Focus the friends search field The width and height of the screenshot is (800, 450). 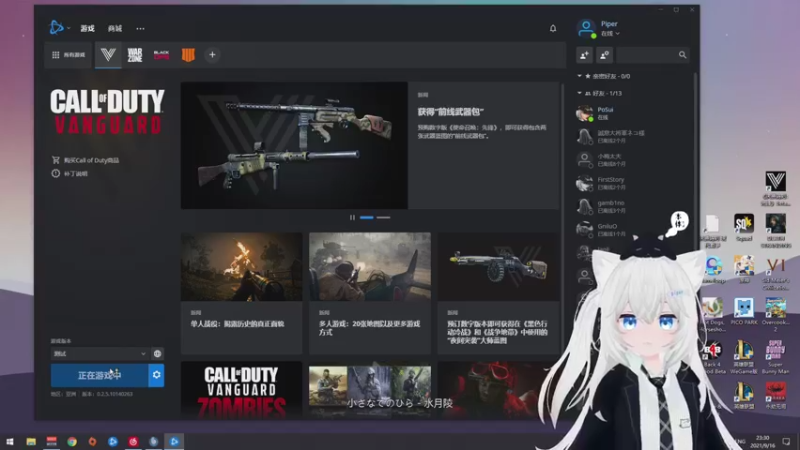(653, 55)
